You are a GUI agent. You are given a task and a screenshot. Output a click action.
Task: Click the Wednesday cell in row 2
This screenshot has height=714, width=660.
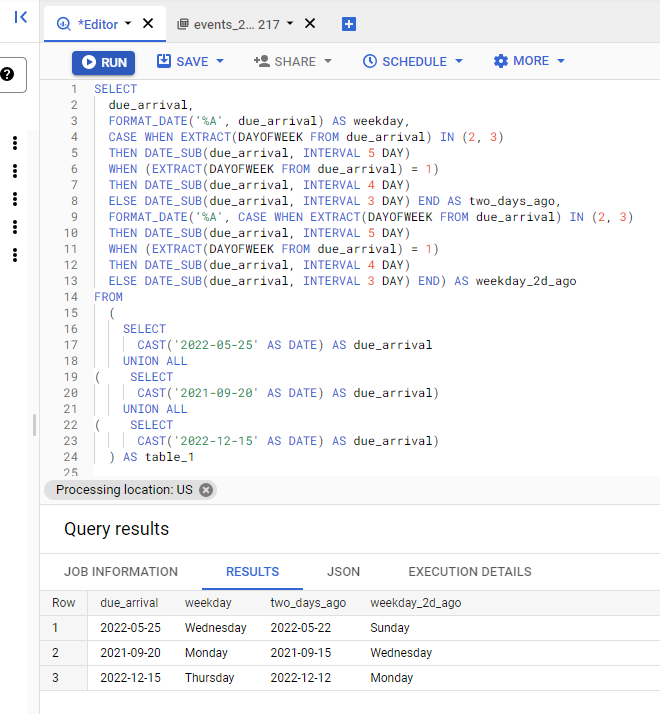401,653
